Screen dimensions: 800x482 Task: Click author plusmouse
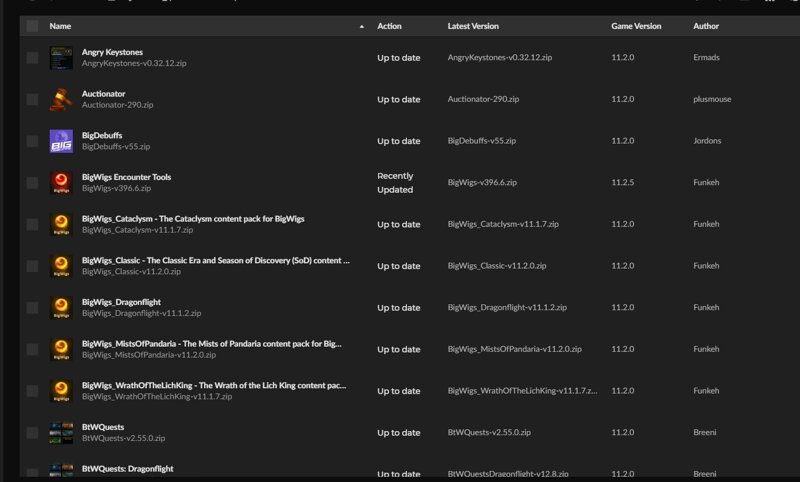coord(712,99)
